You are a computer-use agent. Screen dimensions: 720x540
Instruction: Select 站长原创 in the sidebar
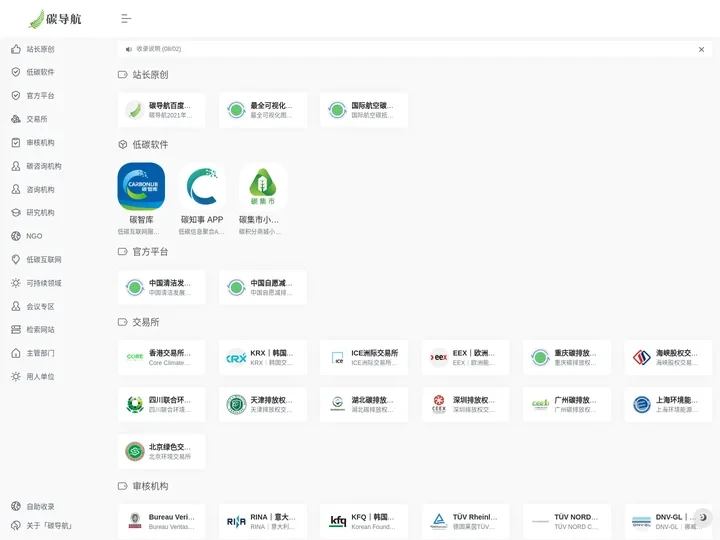pos(40,49)
